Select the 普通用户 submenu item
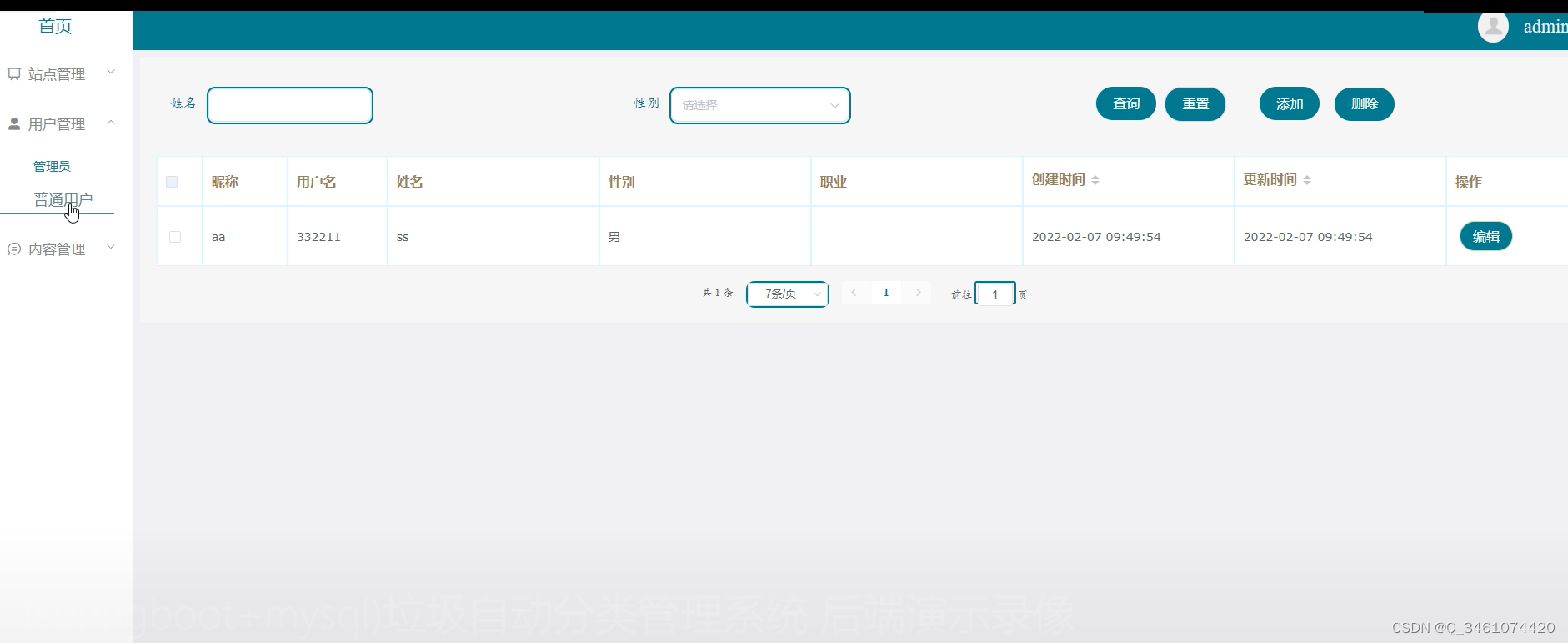The image size is (1568, 643). pos(63,199)
